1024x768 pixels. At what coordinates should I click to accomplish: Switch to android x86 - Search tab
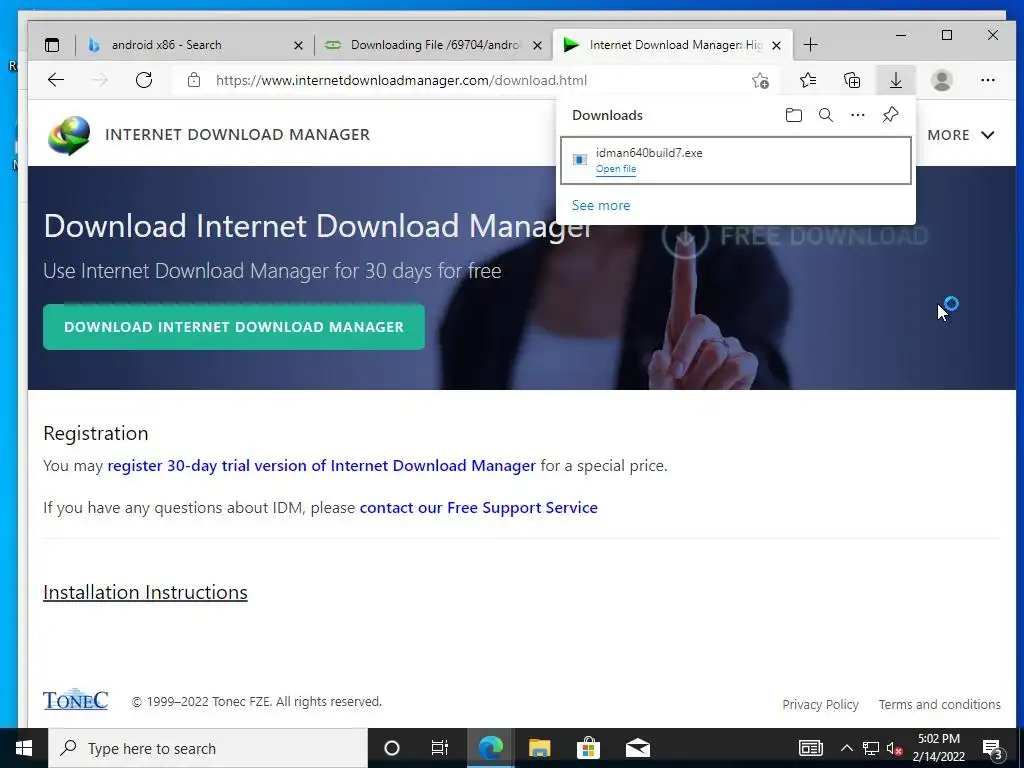pos(195,45)
